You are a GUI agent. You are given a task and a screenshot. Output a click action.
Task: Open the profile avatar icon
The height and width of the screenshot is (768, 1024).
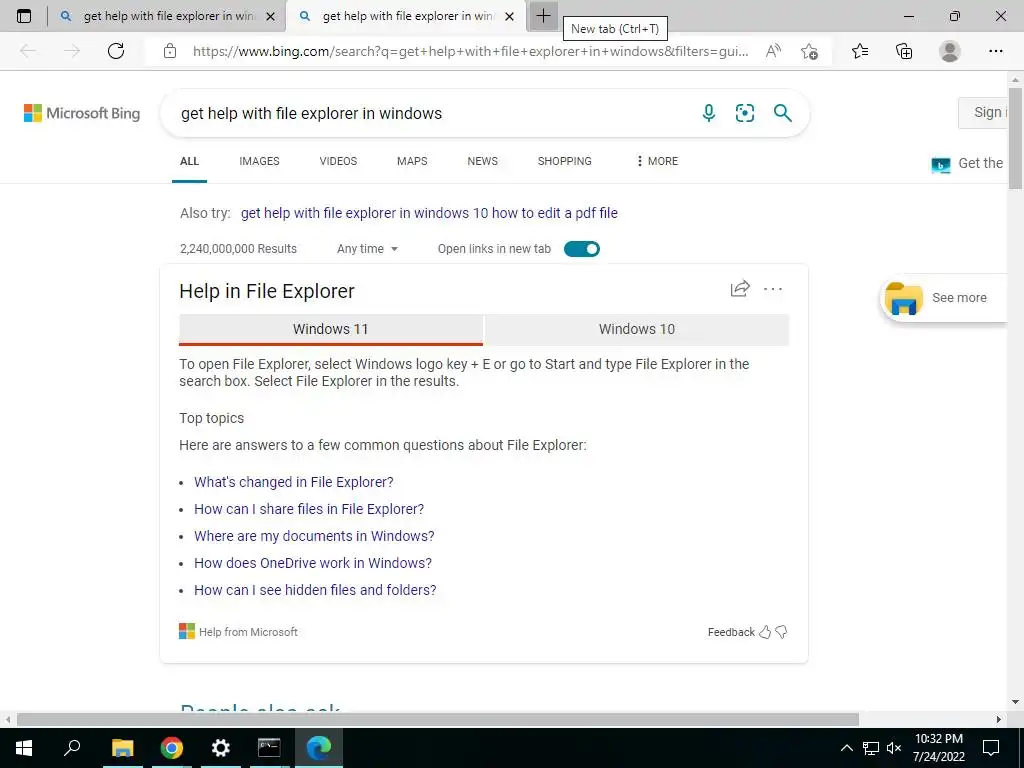pyautogui.click(x=950, y=51)
